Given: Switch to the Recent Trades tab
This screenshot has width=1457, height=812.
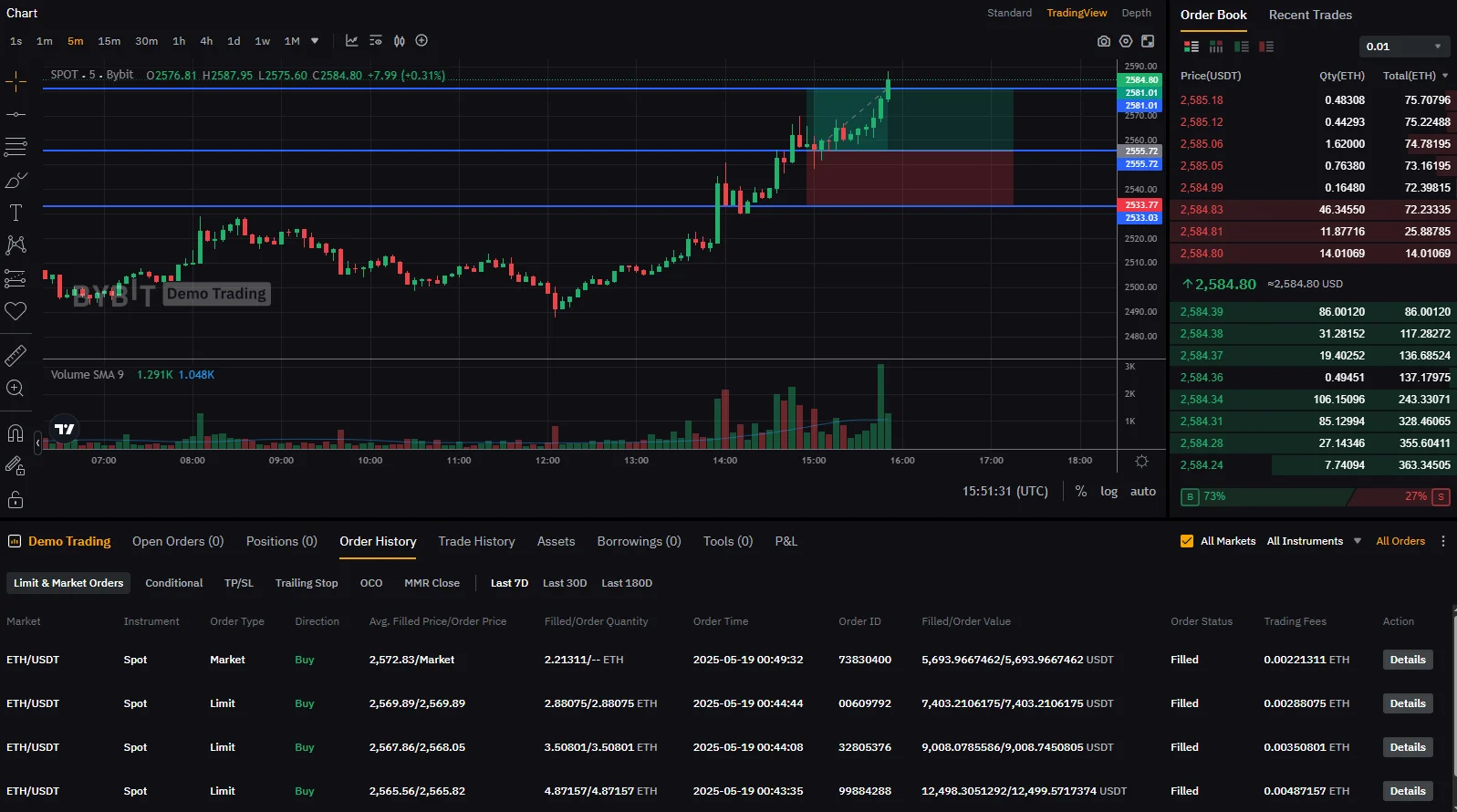Looking at the screenshot, I should [1309, 15].
